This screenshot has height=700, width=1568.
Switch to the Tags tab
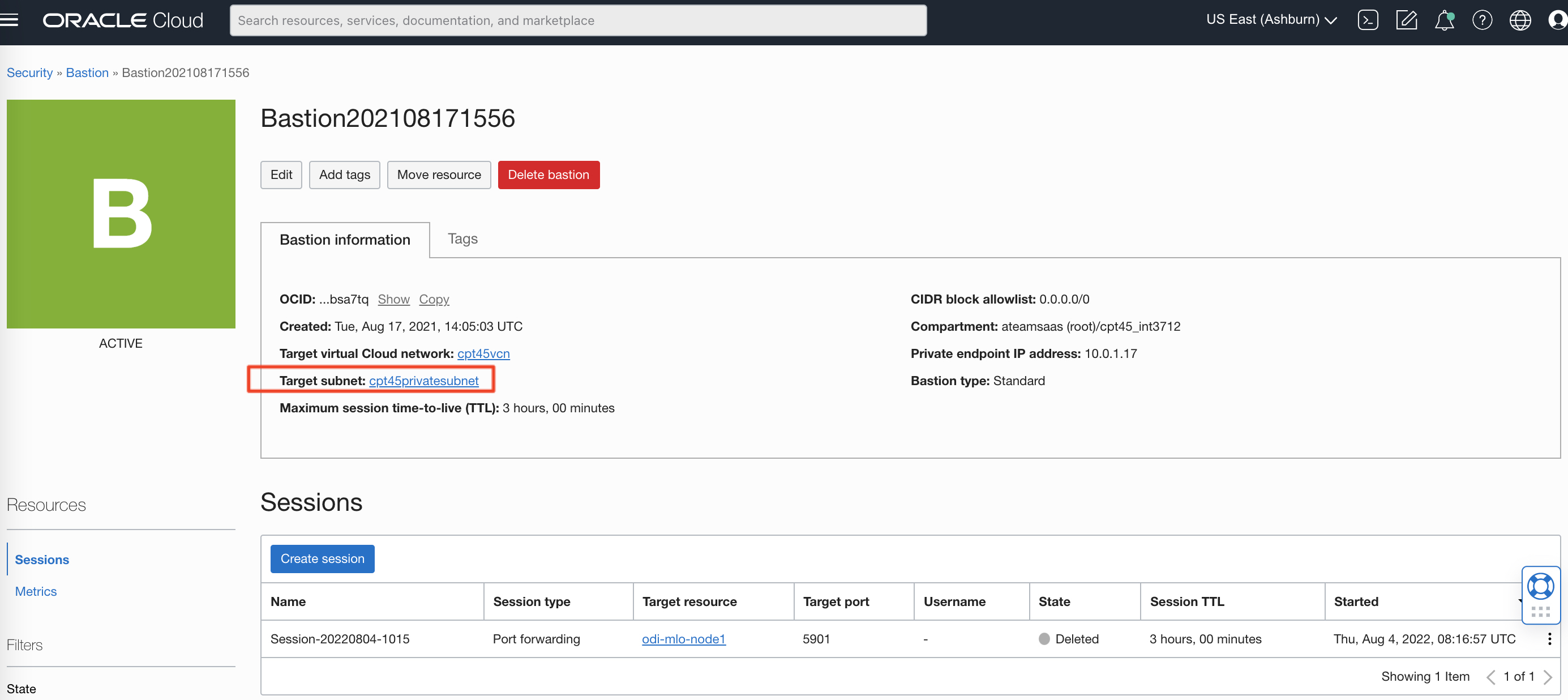462,239
